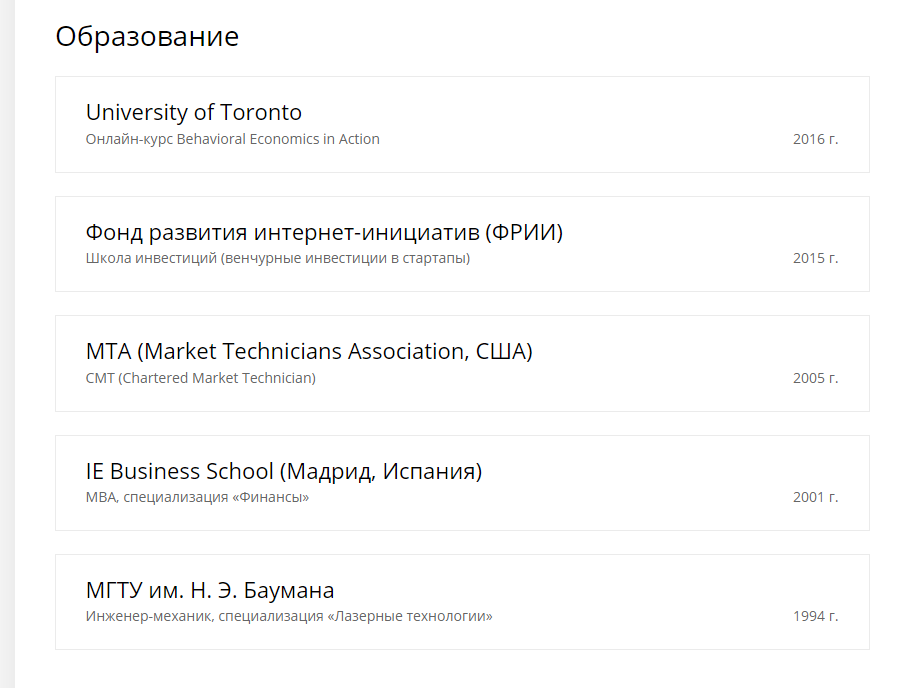Open the Фонд развития интернет-инициатив (ФРИИ) title
The image size is (902, 688).
[x=325, y=232]
